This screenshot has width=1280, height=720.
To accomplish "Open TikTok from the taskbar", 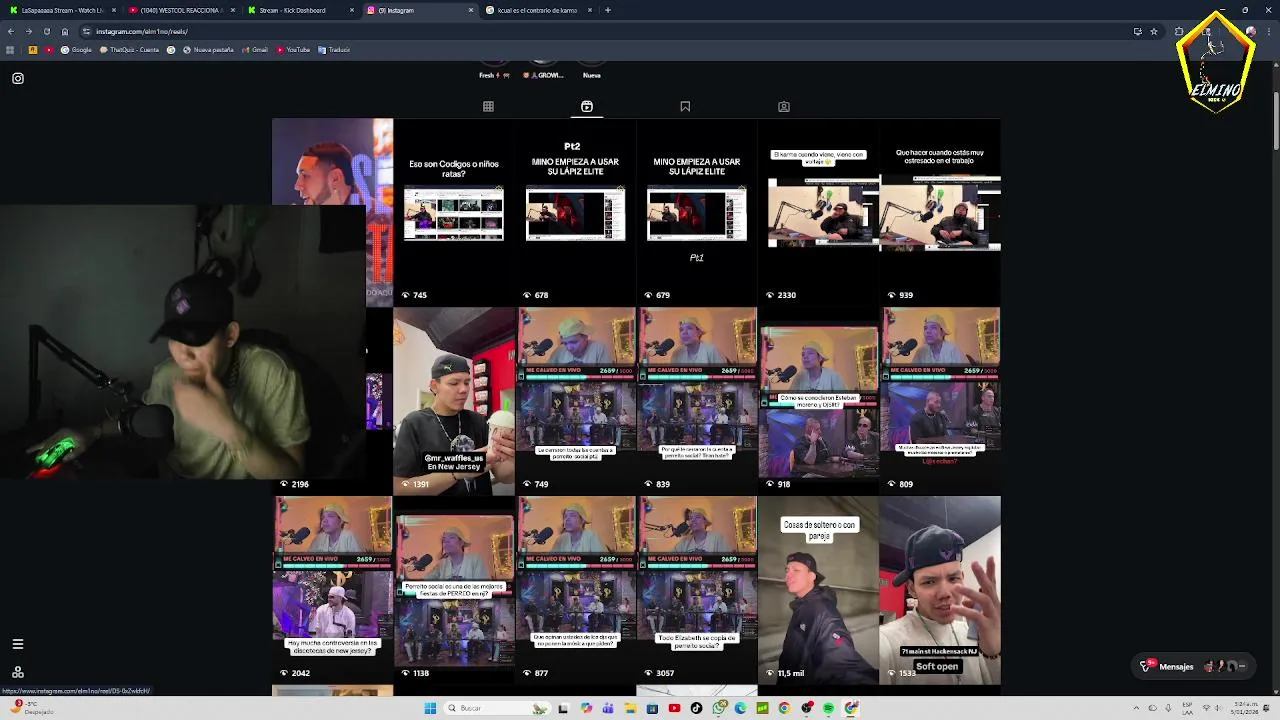I will 696,708.
